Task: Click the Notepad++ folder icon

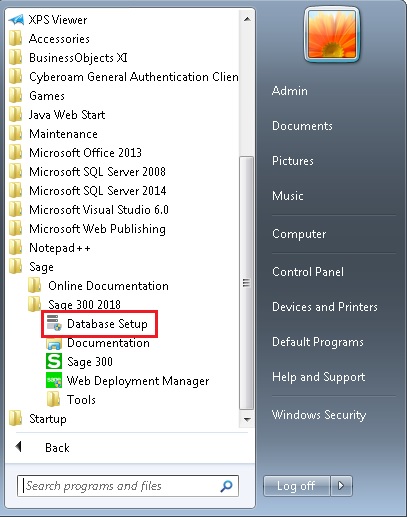Action: (16, 248)
